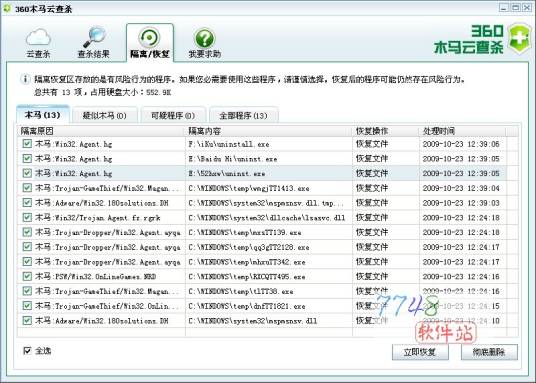Select the Win32/Trojan.Agent.fr.rgrk entry
Screen dimensions: 536x383
point(97,217)
